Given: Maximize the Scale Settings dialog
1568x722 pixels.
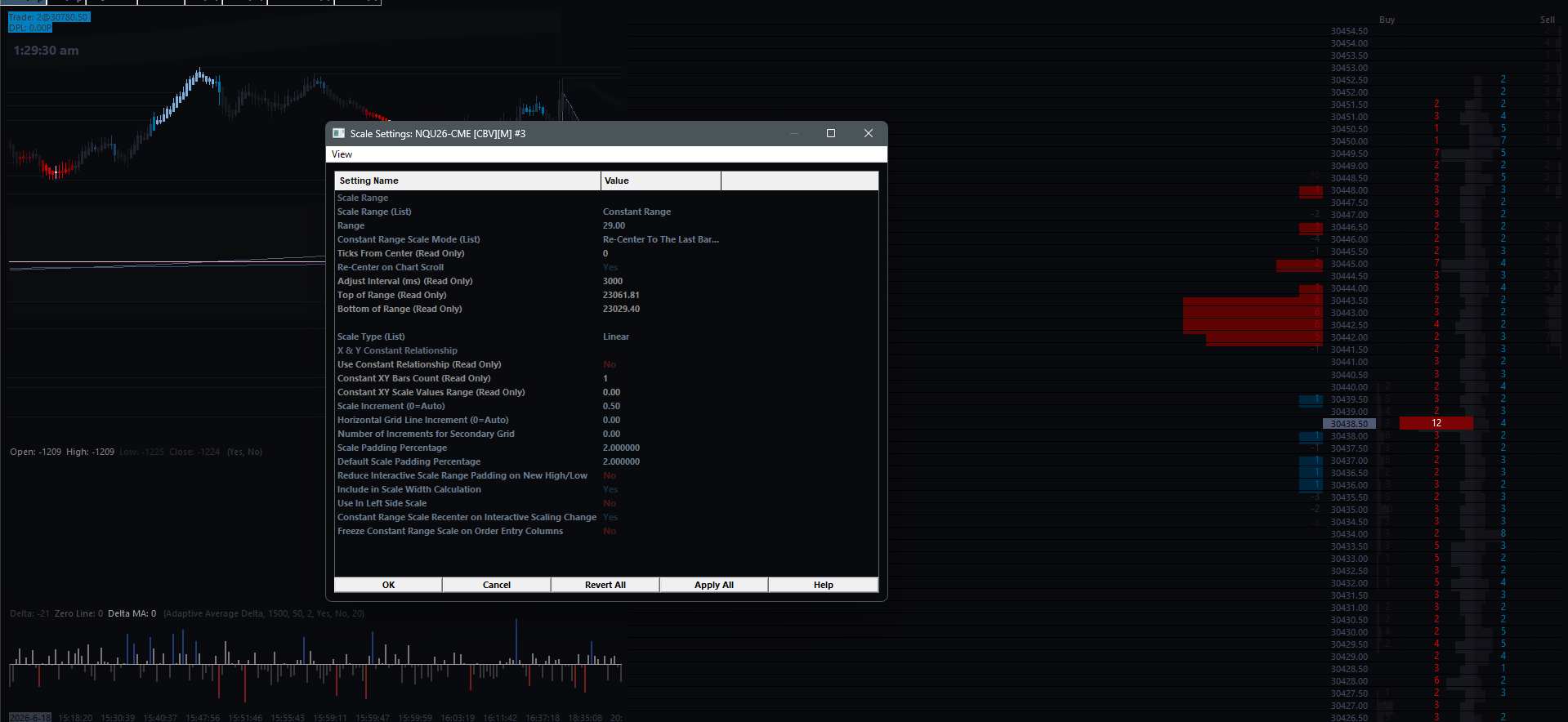Looking at the screenshot, I should coord(831,133).
